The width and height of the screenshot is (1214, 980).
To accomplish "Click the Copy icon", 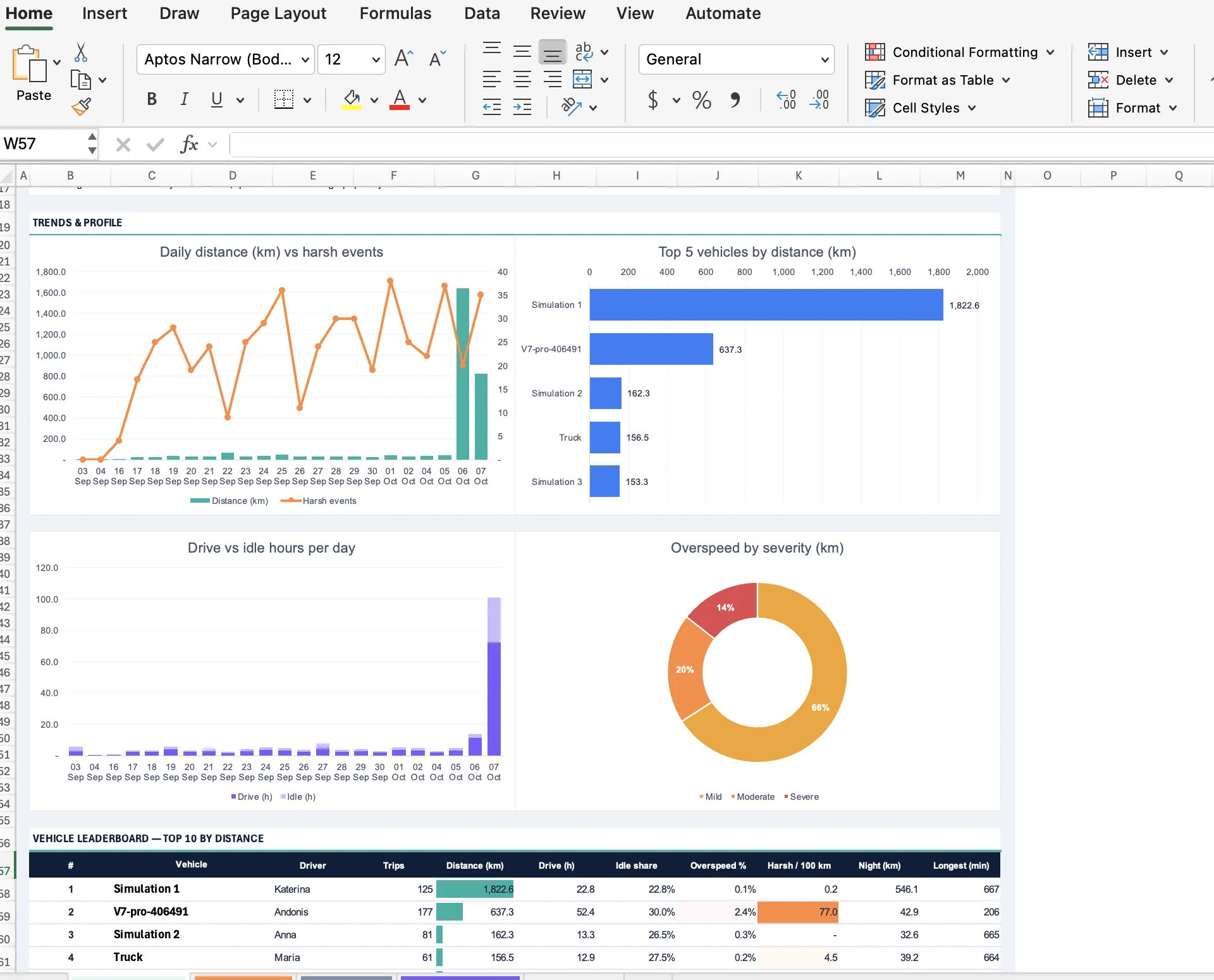I will coord(80,80).
